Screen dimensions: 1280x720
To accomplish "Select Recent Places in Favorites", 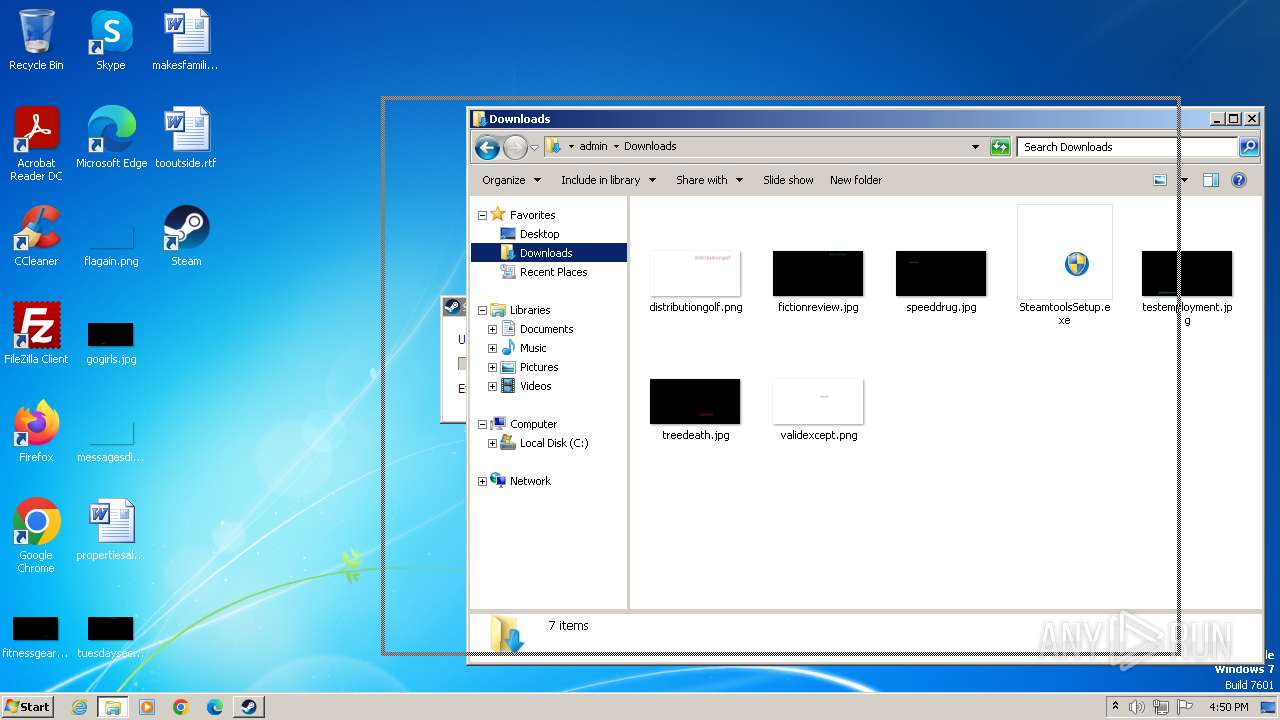I will pyautogui.click(x=553, y=272).
